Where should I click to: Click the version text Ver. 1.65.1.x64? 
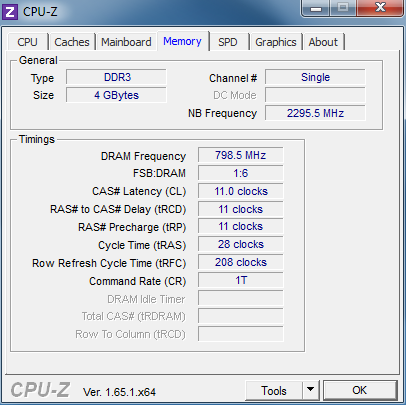tap(119, 392)
